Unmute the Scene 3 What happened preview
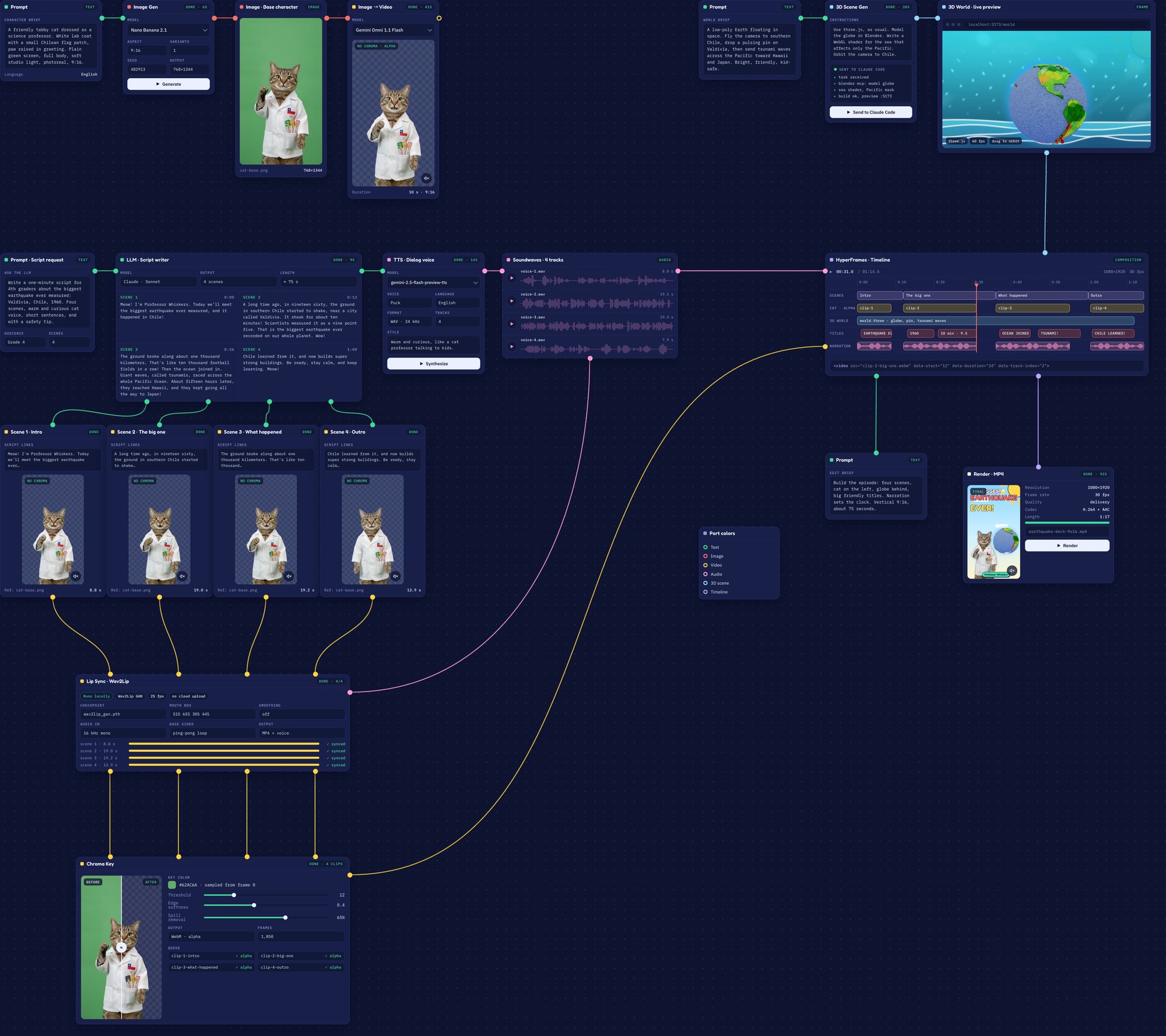This screenshot has width=1166, height=1036. point(289,576)
